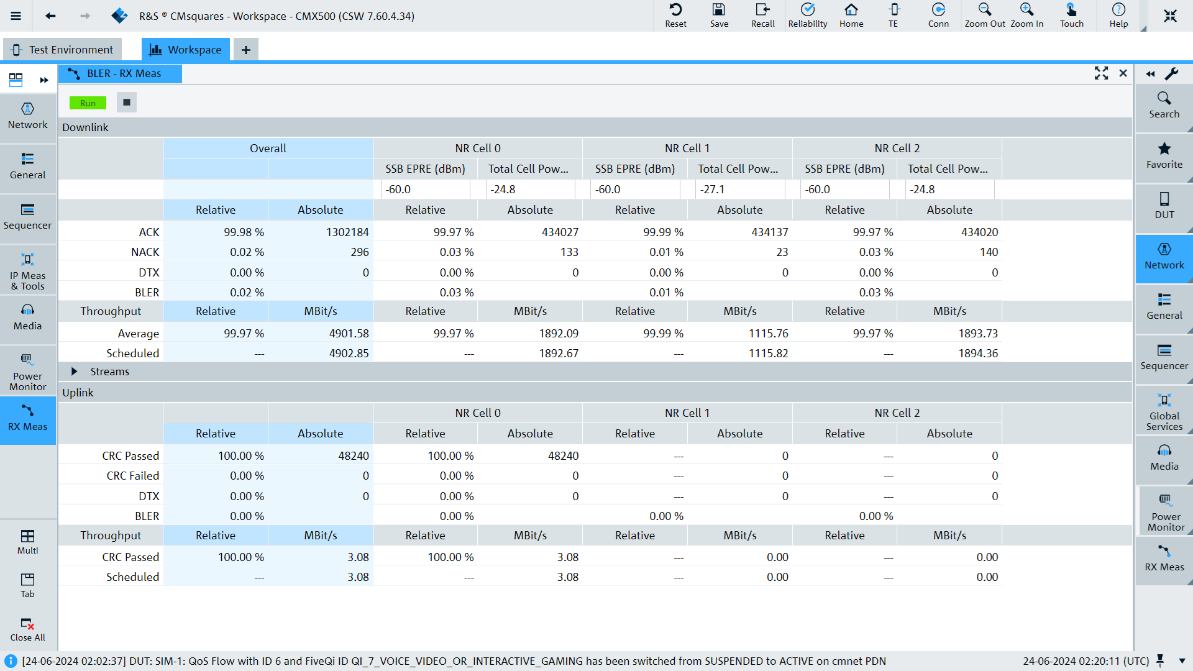Open Sequencer in the left sidebar
The width and height of the screenshot is (1193, 671).
click(x=27, y=216)
